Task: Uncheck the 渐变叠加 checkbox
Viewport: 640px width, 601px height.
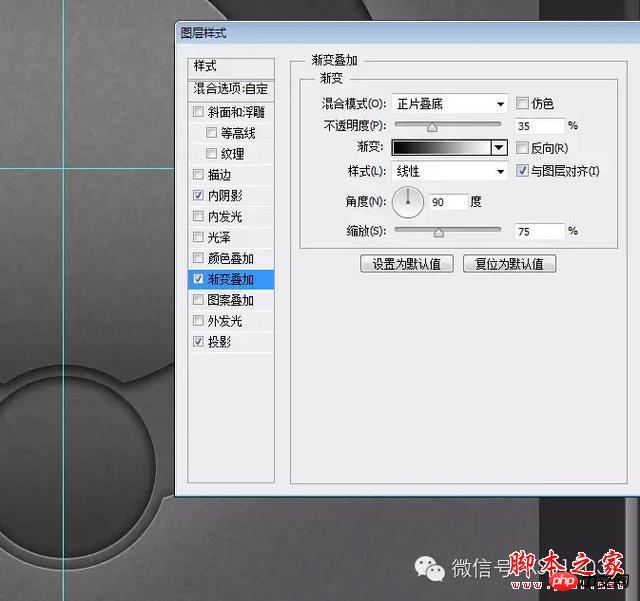Action: 198,279
